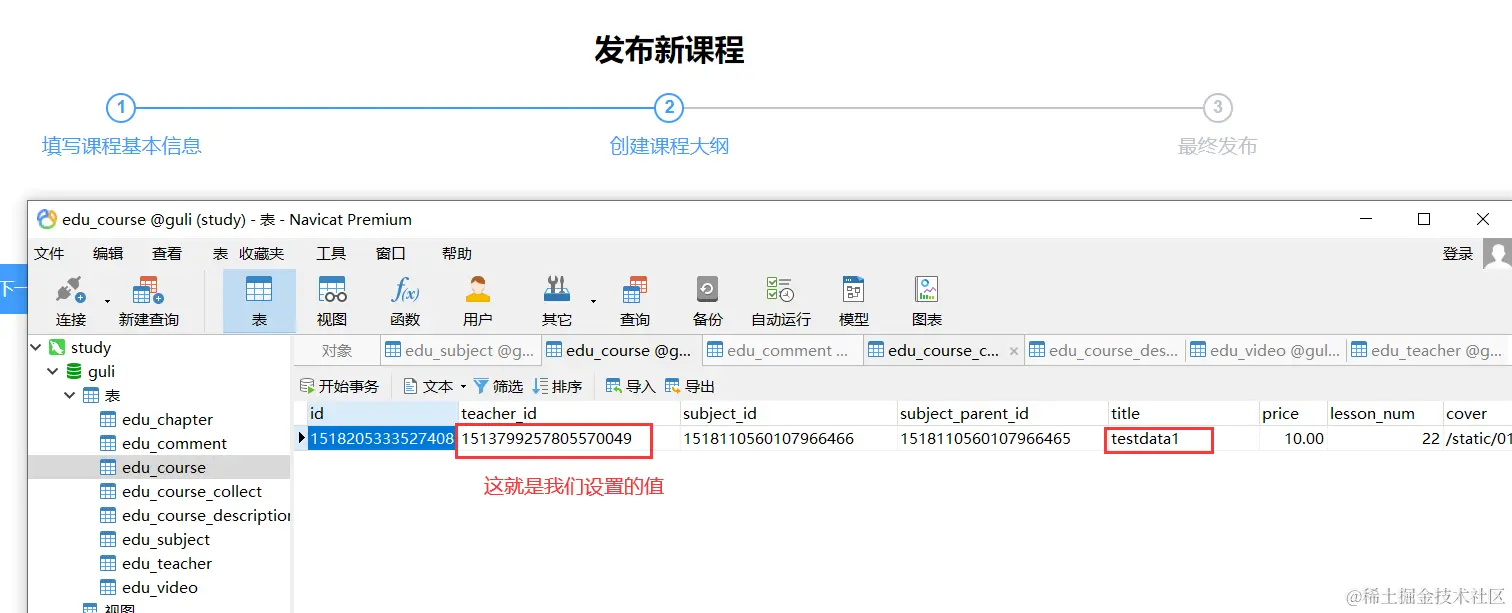1512x613 pixels.
Task: Collapse the guli database node
Action: point(54,371)
